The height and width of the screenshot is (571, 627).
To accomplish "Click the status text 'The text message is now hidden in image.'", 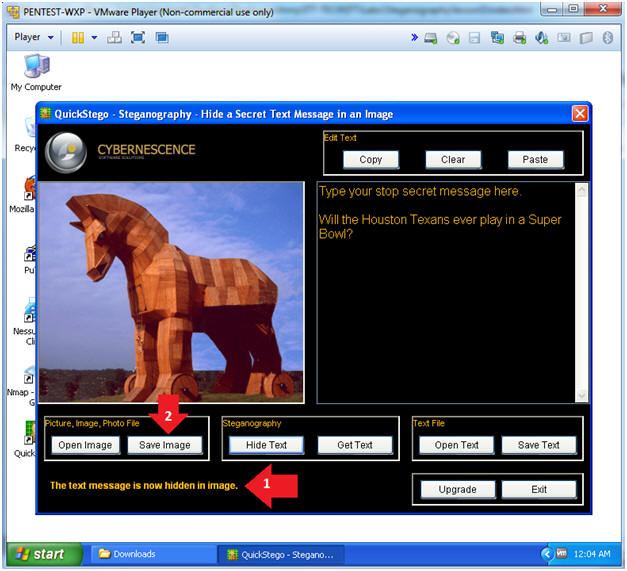I will 144,486.
